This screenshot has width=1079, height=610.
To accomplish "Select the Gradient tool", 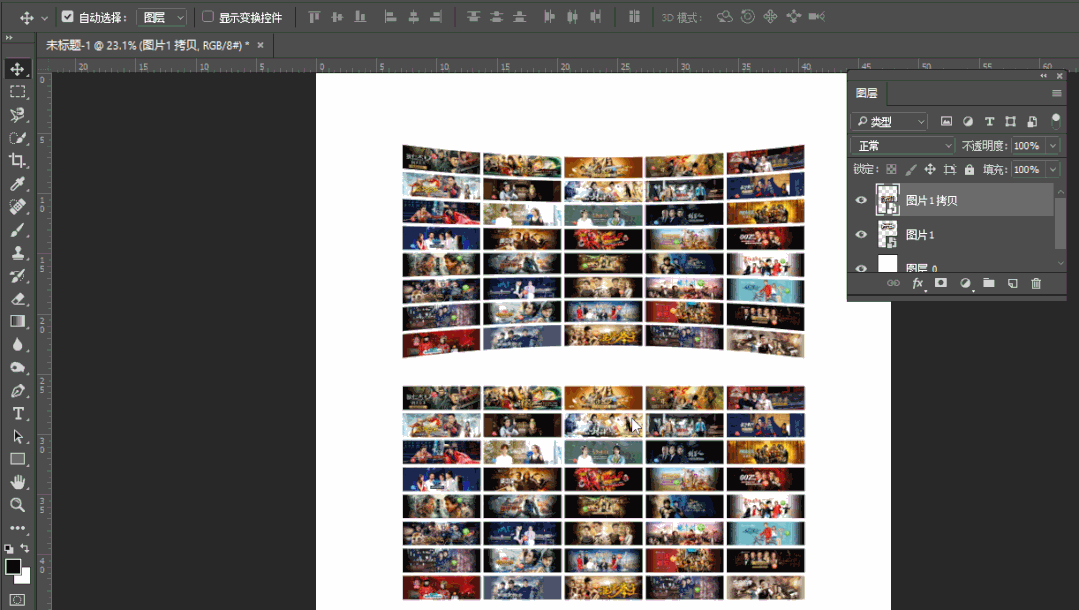I will (x=18, y=322).
